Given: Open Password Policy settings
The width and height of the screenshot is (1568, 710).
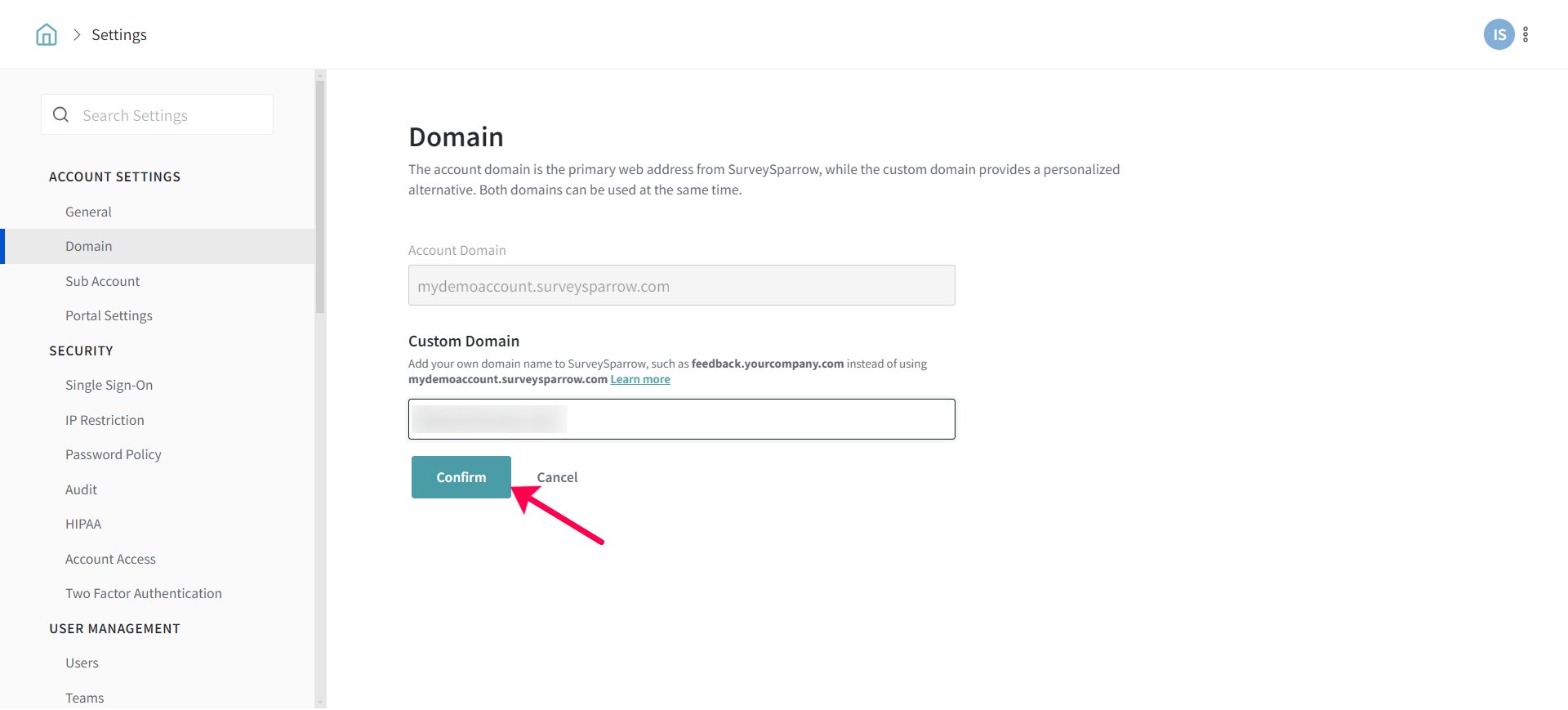Looking at the screenshot, I should pyautogui.click(x=114, y=454).
